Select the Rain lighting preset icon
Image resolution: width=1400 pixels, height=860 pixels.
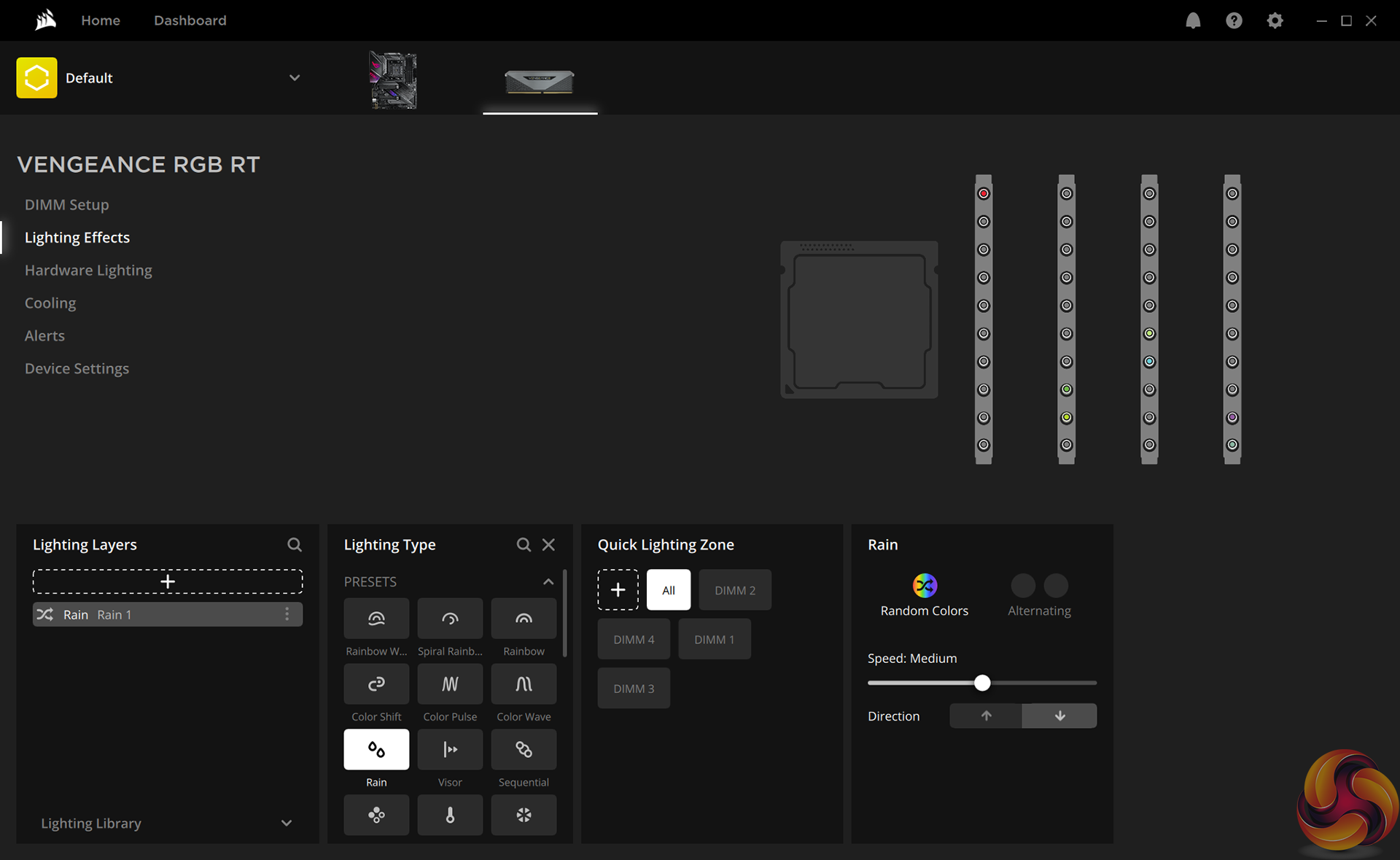click(x=376, y=749)
